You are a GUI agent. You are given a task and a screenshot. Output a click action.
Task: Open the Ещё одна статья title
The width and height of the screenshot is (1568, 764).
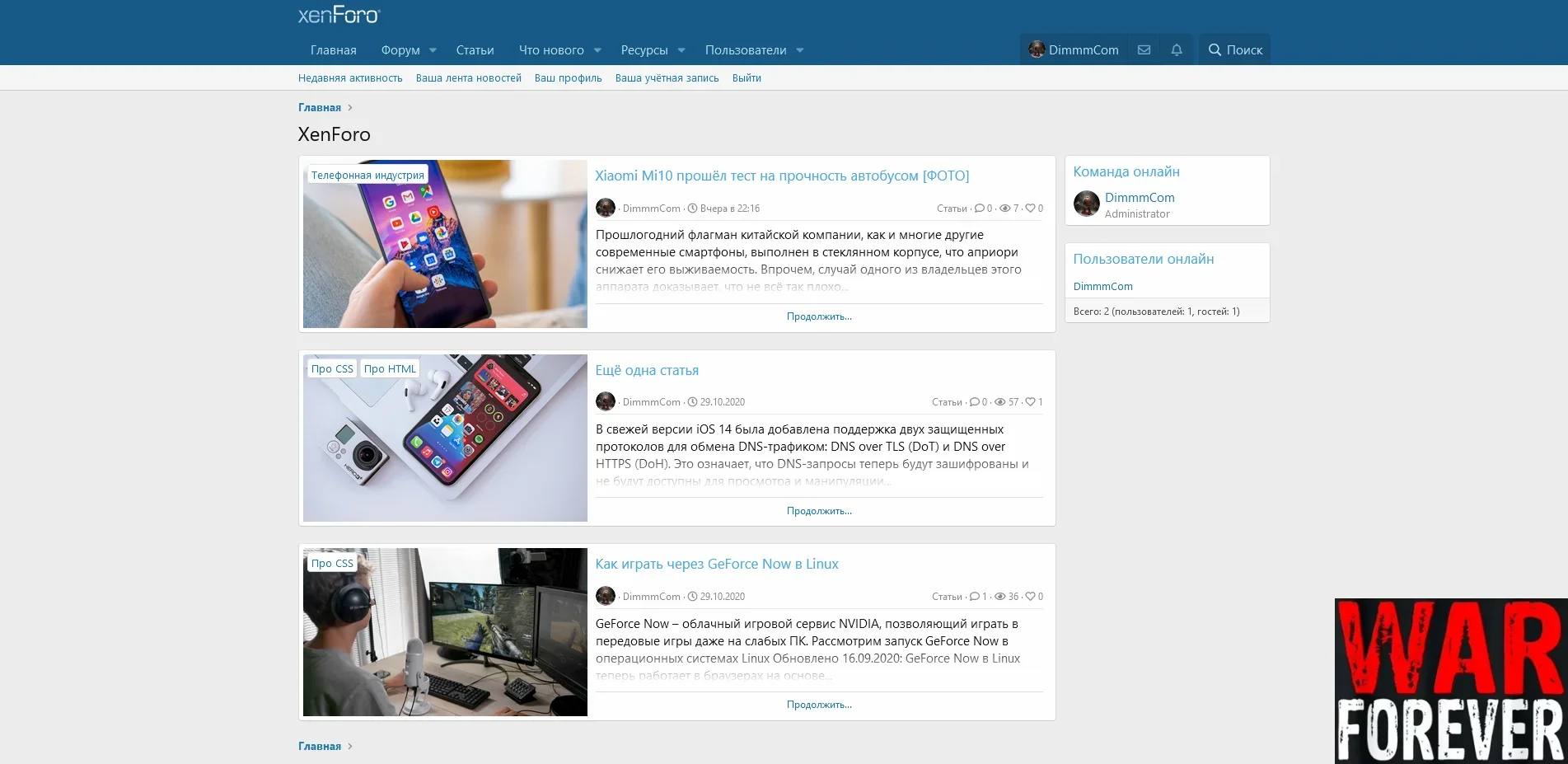647,370
